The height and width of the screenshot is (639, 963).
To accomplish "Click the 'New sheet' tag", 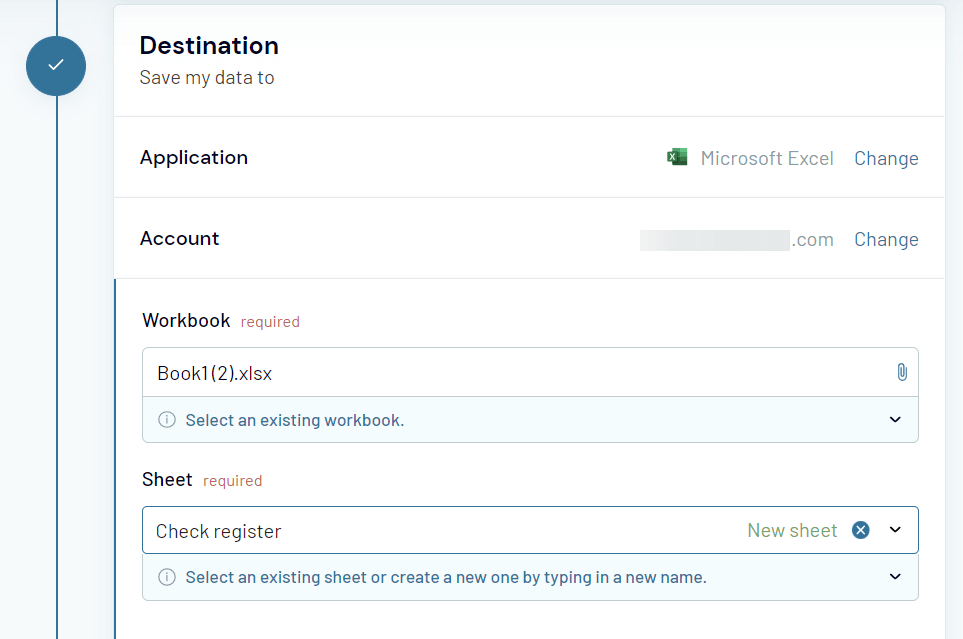I will point(792,530).
